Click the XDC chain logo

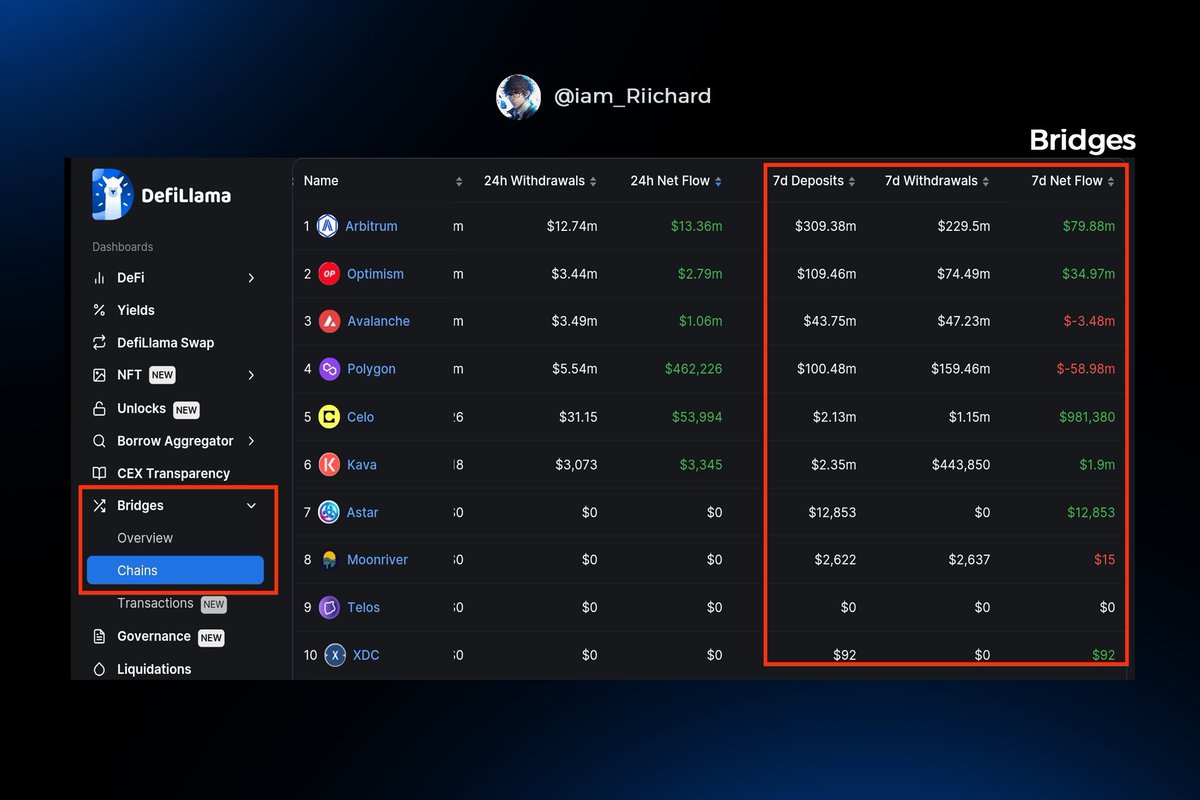click(335, 655)
